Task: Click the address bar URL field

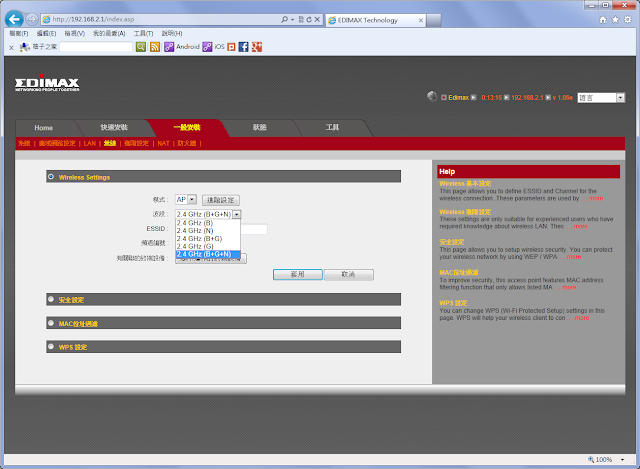Action: pyautogui.click(x=163, y=19)
